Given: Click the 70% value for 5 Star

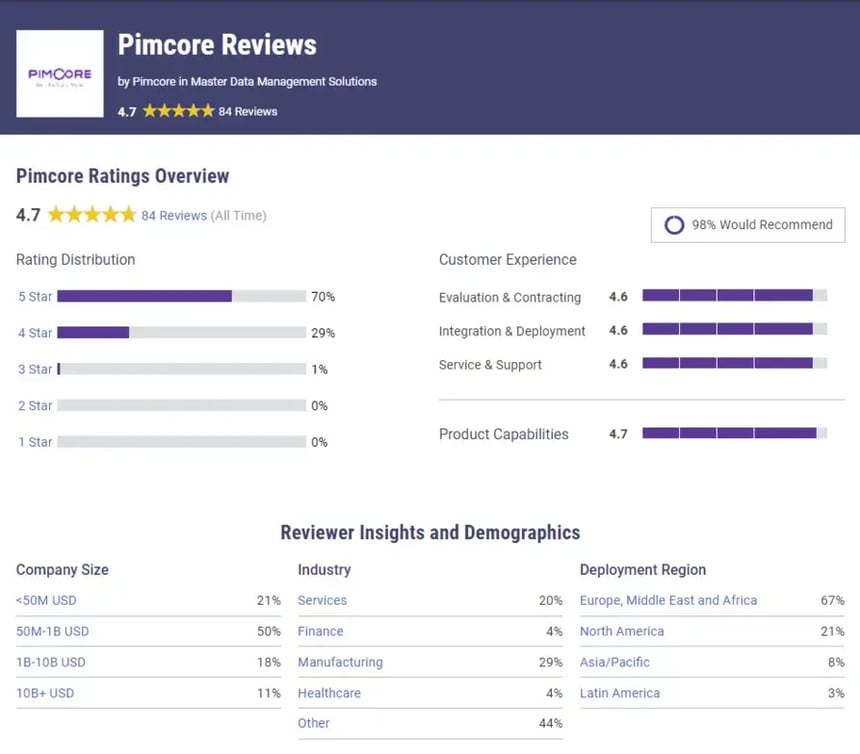Looking at the screenshot, I should pos(323,297).
